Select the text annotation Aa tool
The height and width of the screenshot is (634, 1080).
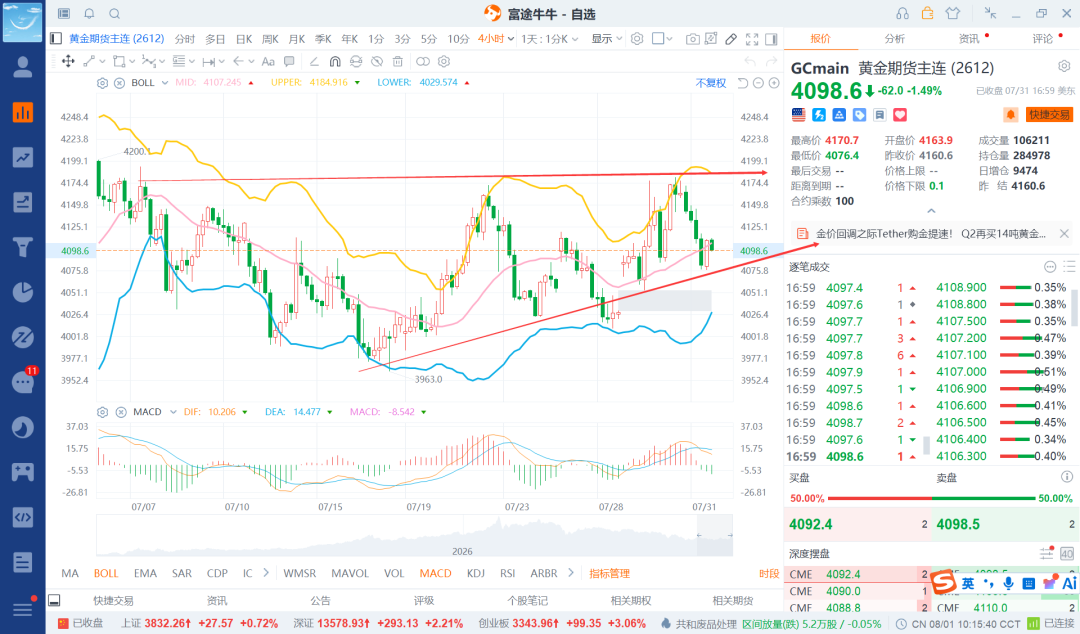(x=268, y=61)
